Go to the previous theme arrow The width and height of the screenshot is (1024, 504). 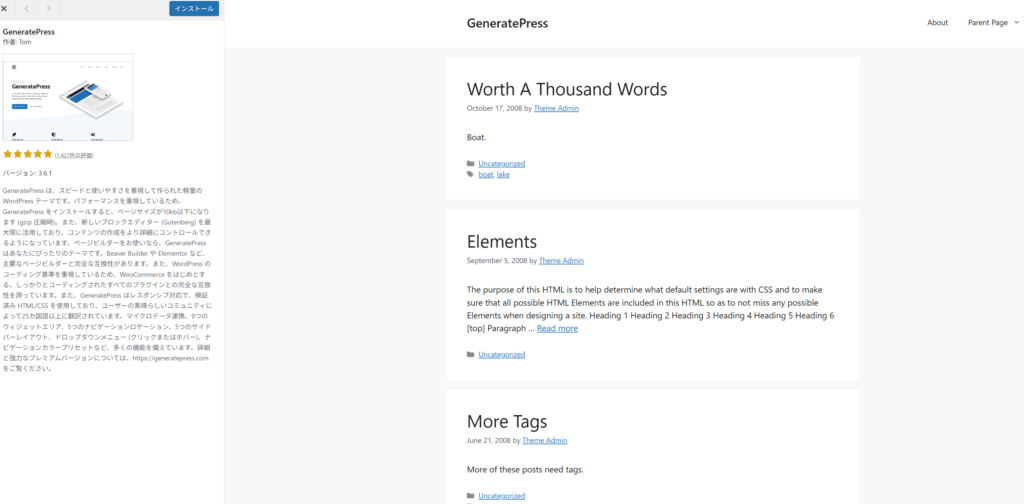(26, 8)
